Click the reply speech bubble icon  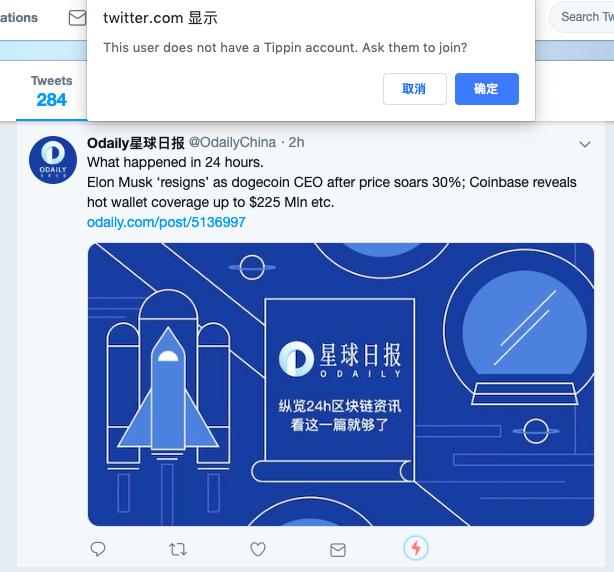(x=98, y=549)
